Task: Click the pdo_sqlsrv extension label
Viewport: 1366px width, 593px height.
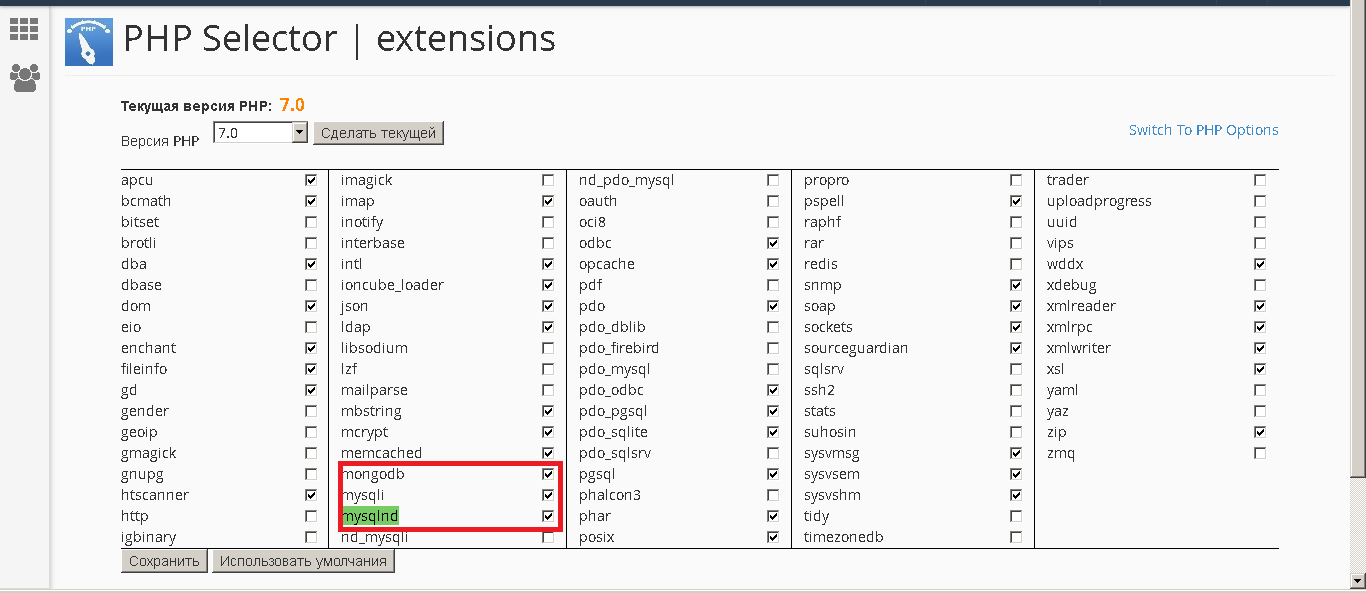Action: coord(615,453)
